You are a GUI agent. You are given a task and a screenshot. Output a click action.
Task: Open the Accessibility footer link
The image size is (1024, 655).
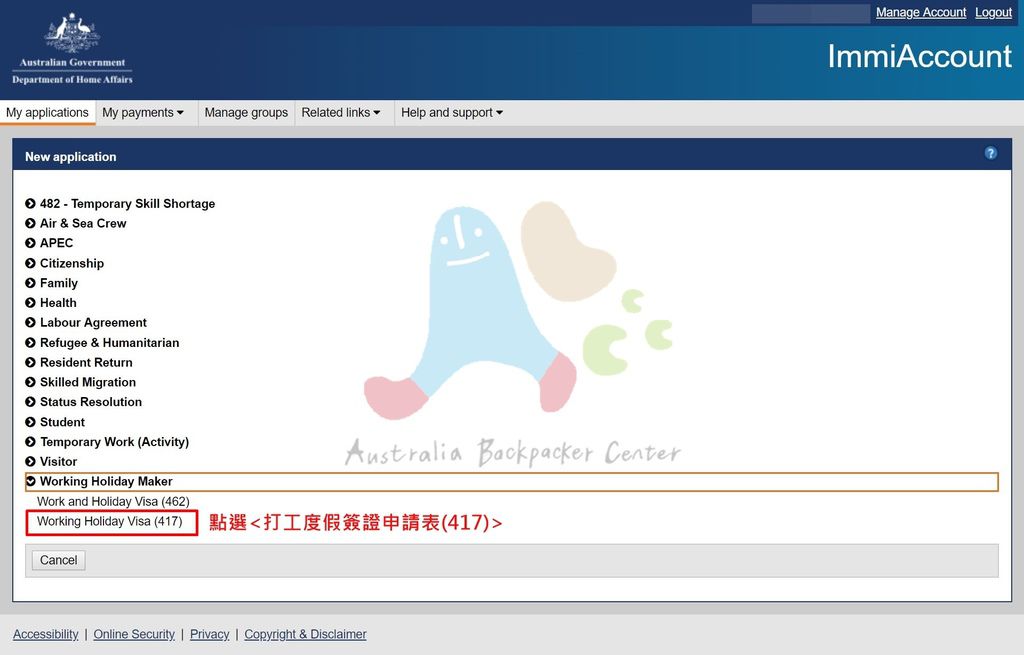[46, 634]
